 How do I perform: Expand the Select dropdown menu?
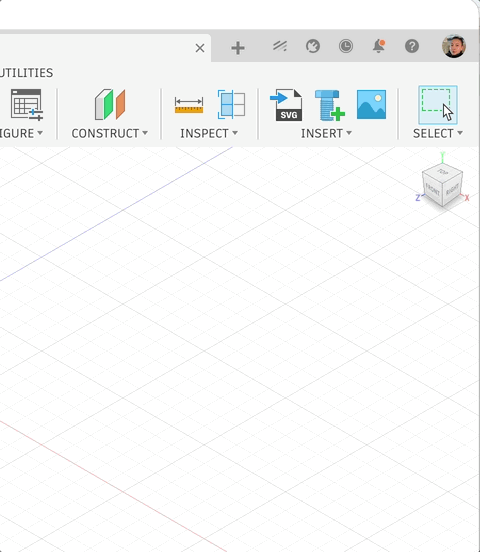[x=438, y=133]
